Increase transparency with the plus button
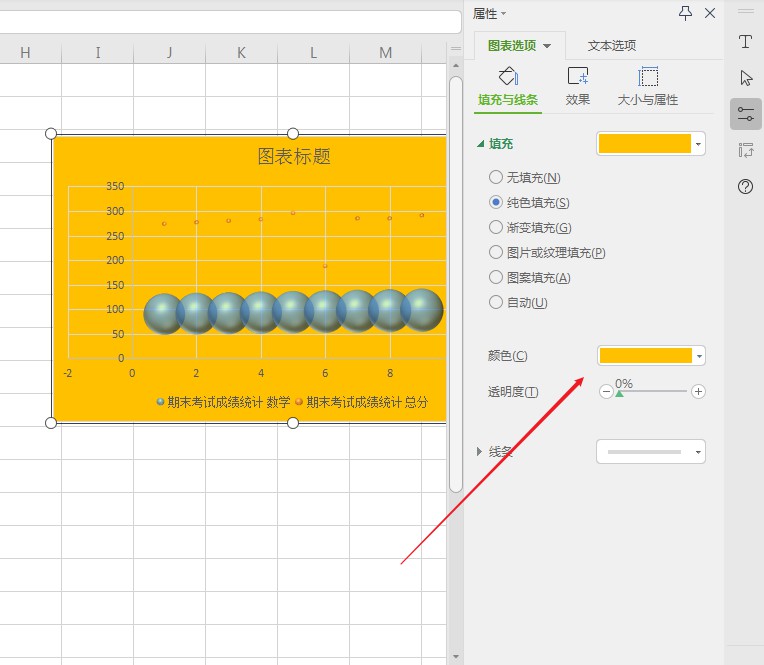764x665 pixels. pos(698,391)
